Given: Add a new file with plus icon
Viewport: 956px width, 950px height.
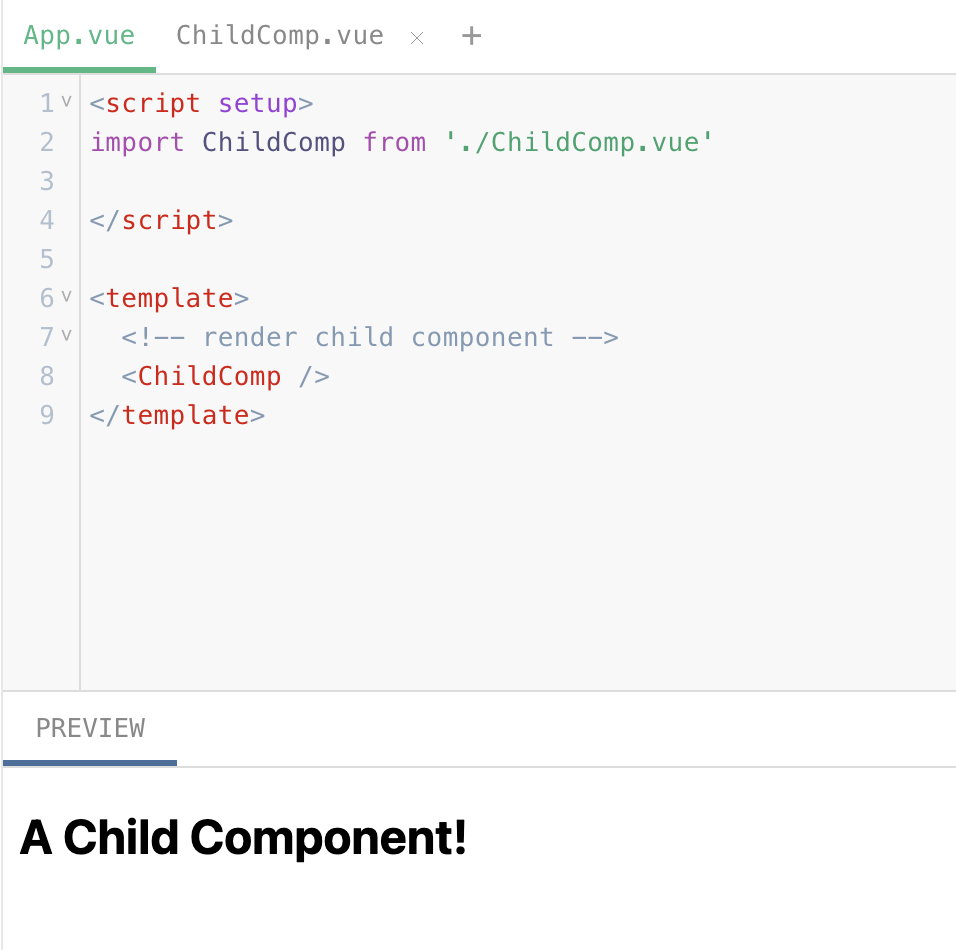Looking at the screenshot, I should (471, 37).
